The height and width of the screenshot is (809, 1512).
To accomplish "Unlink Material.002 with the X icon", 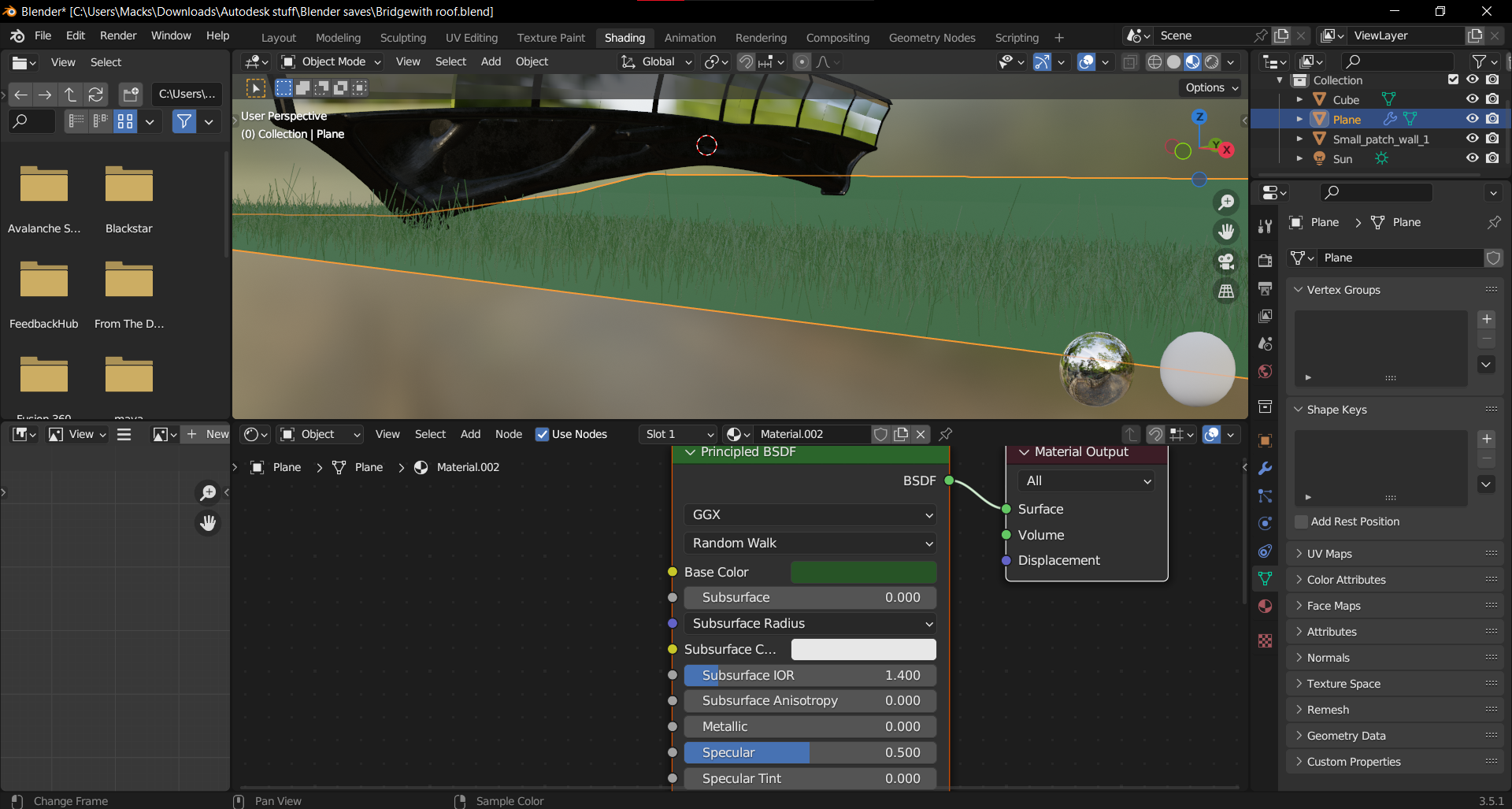I will pyautogui.click(x=921, y=434).
